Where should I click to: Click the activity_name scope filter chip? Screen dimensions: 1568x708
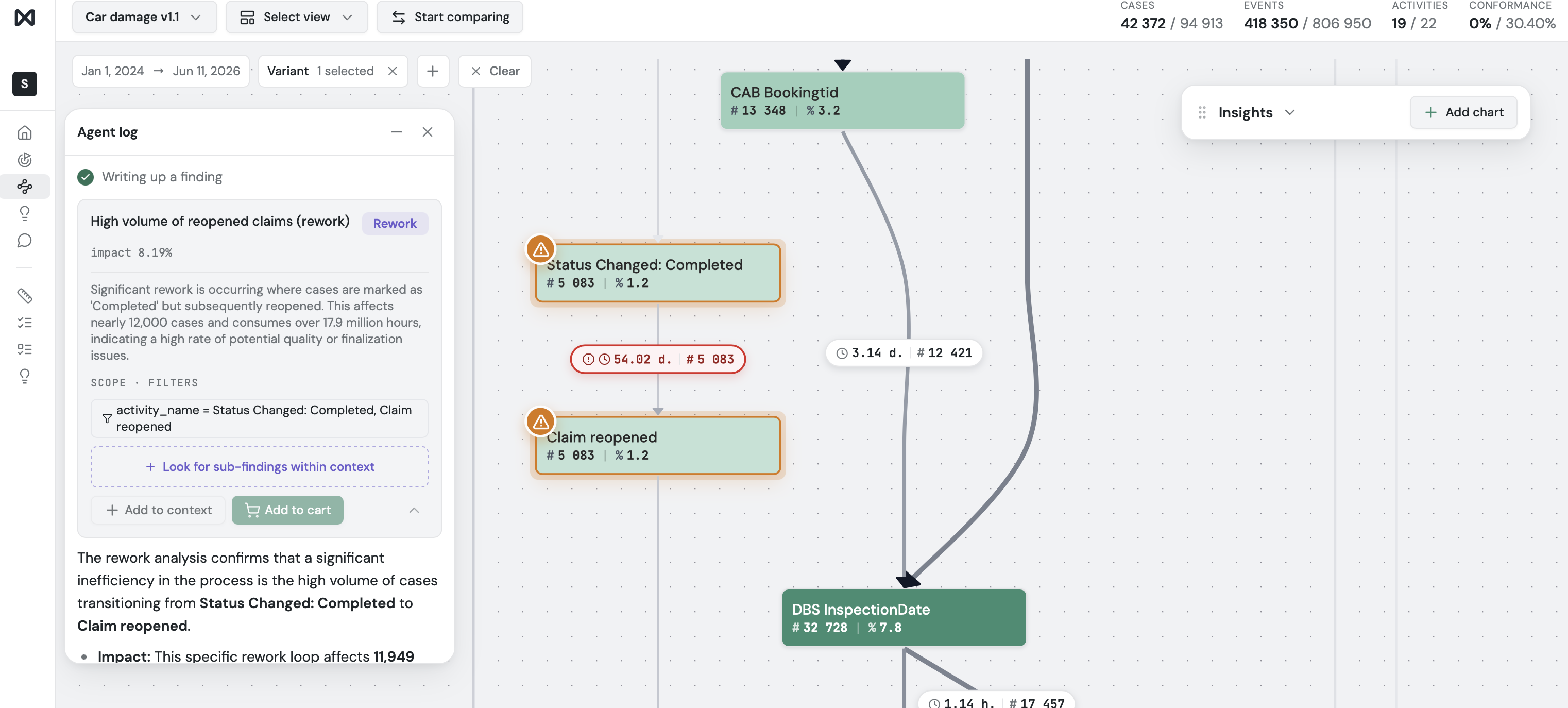coord(259,418)
